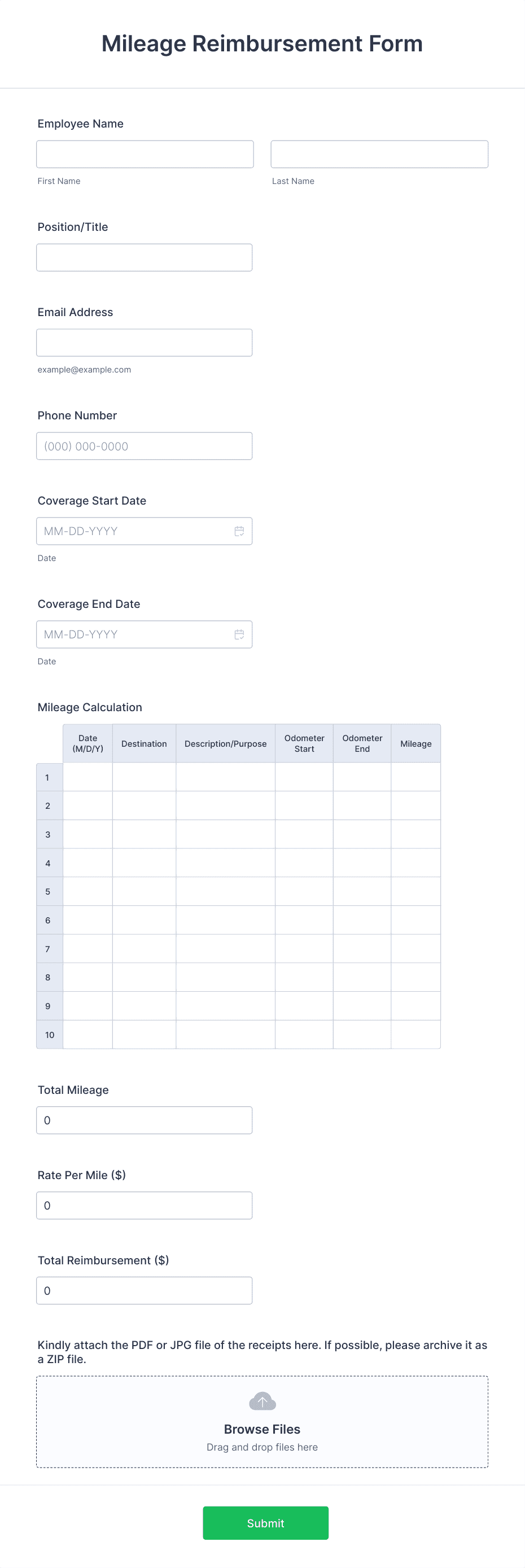Click the Description/Purpose cell in row 3
525x1568 pixels.
[225, 834]
